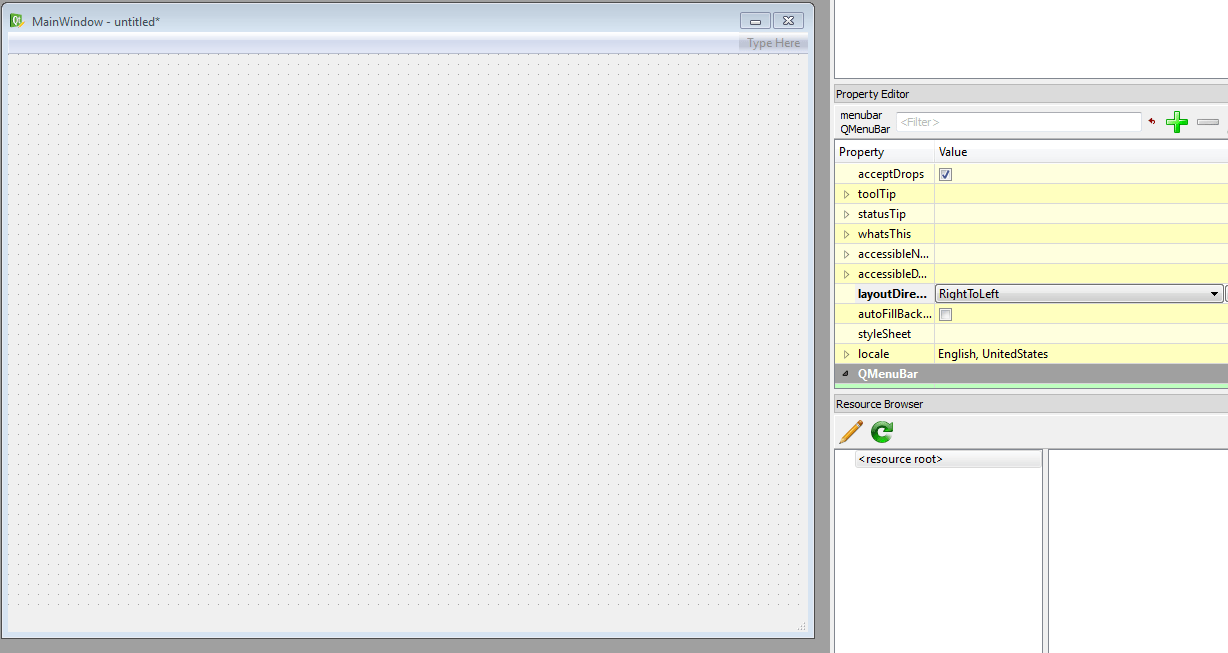Enable the autoFillBackground checkbox
The height and width of the screenshot is (653, 1228).
[945, 313]
